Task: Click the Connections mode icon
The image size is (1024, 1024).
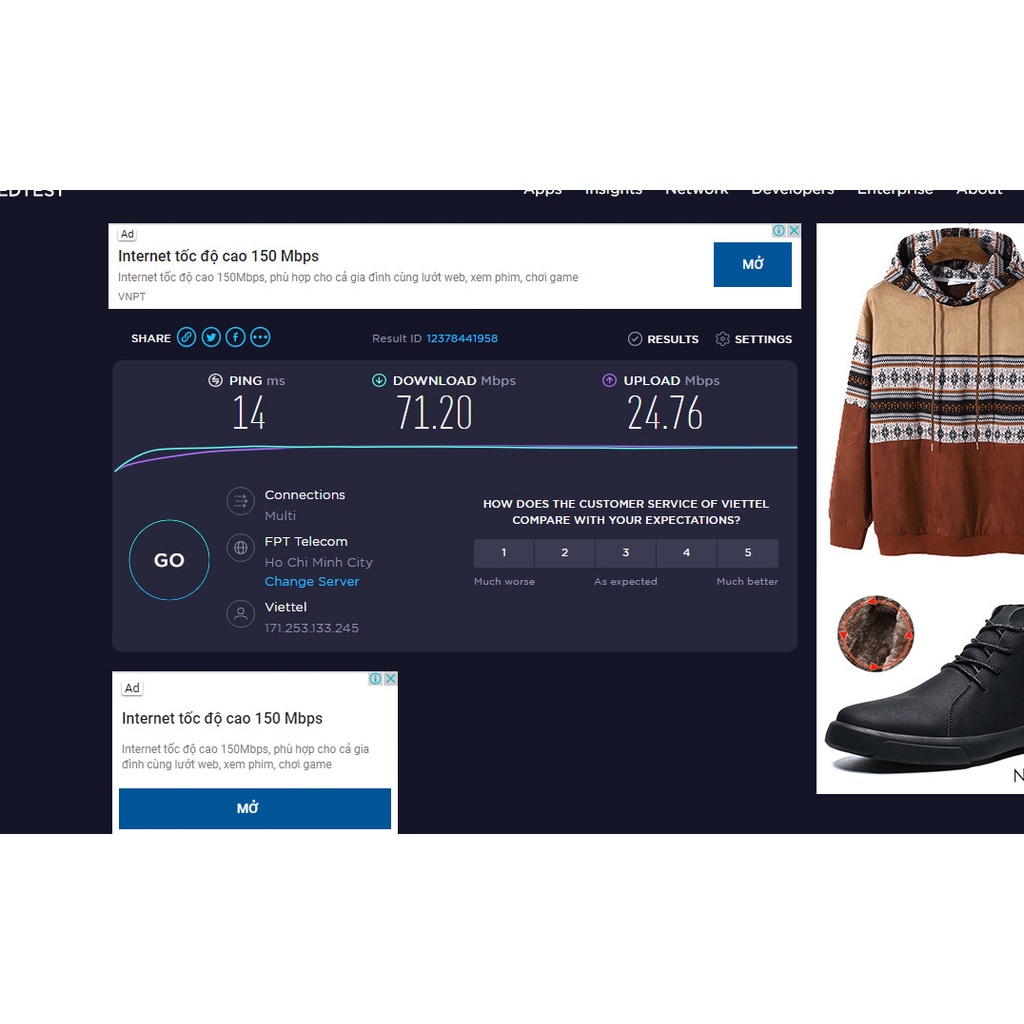Action: click(x=240, y=501)
